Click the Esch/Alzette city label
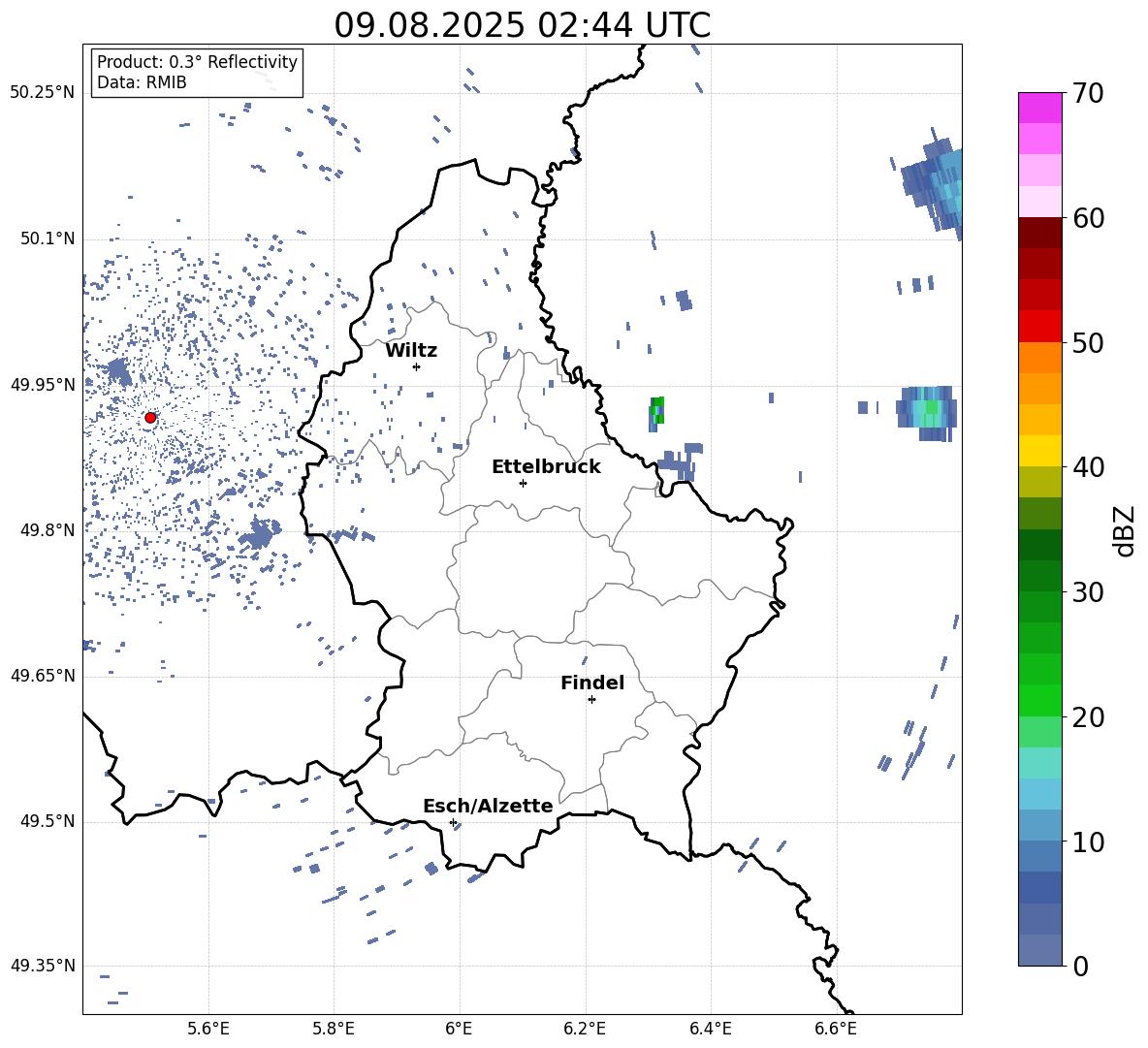1148x1048 pixels. click(x=488, y=807)
